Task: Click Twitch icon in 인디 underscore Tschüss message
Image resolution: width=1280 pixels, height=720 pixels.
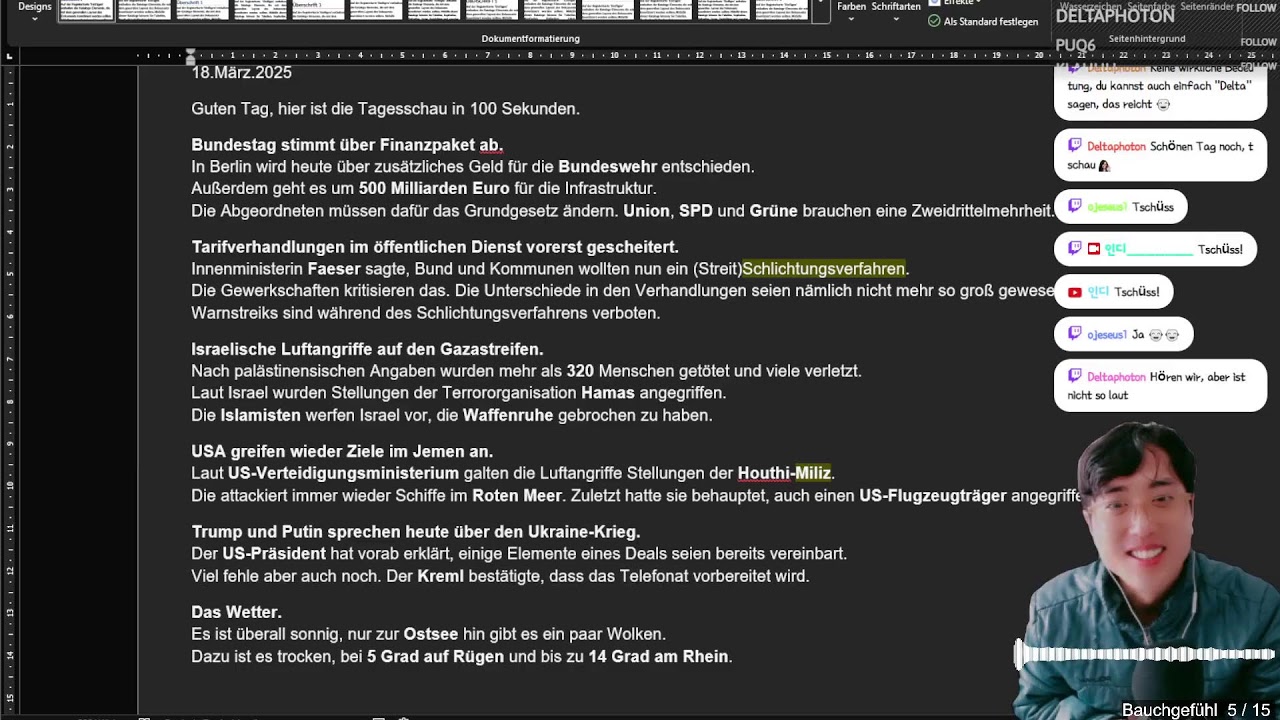Action: pyautogui.click(x=1074, y=249)
